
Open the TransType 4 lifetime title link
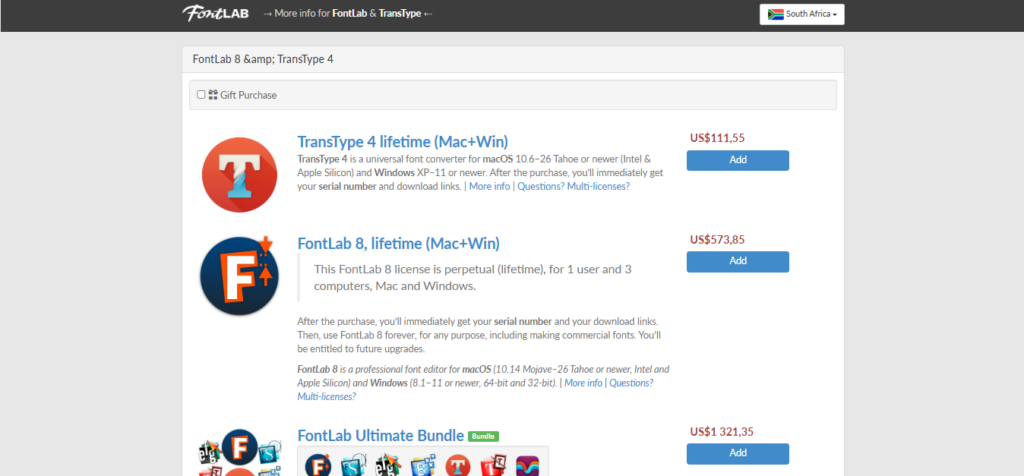point(402,141)
